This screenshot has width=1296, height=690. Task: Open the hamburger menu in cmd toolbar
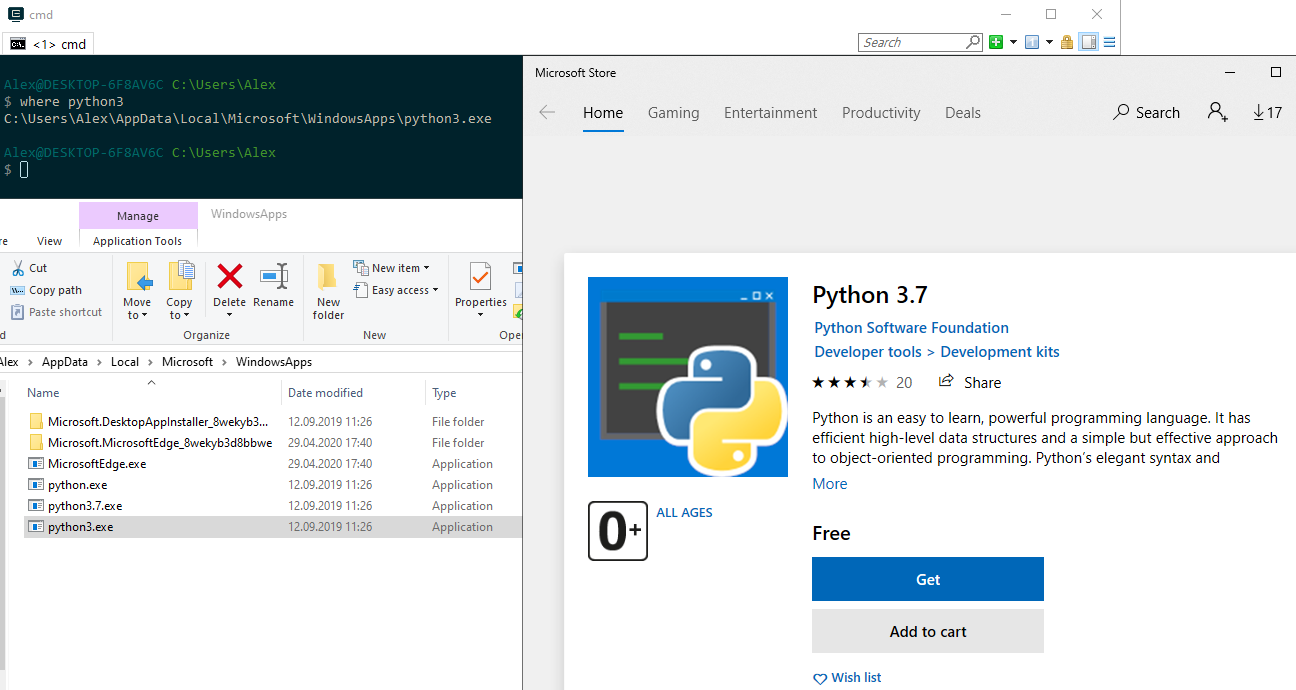click(1109, 42)
